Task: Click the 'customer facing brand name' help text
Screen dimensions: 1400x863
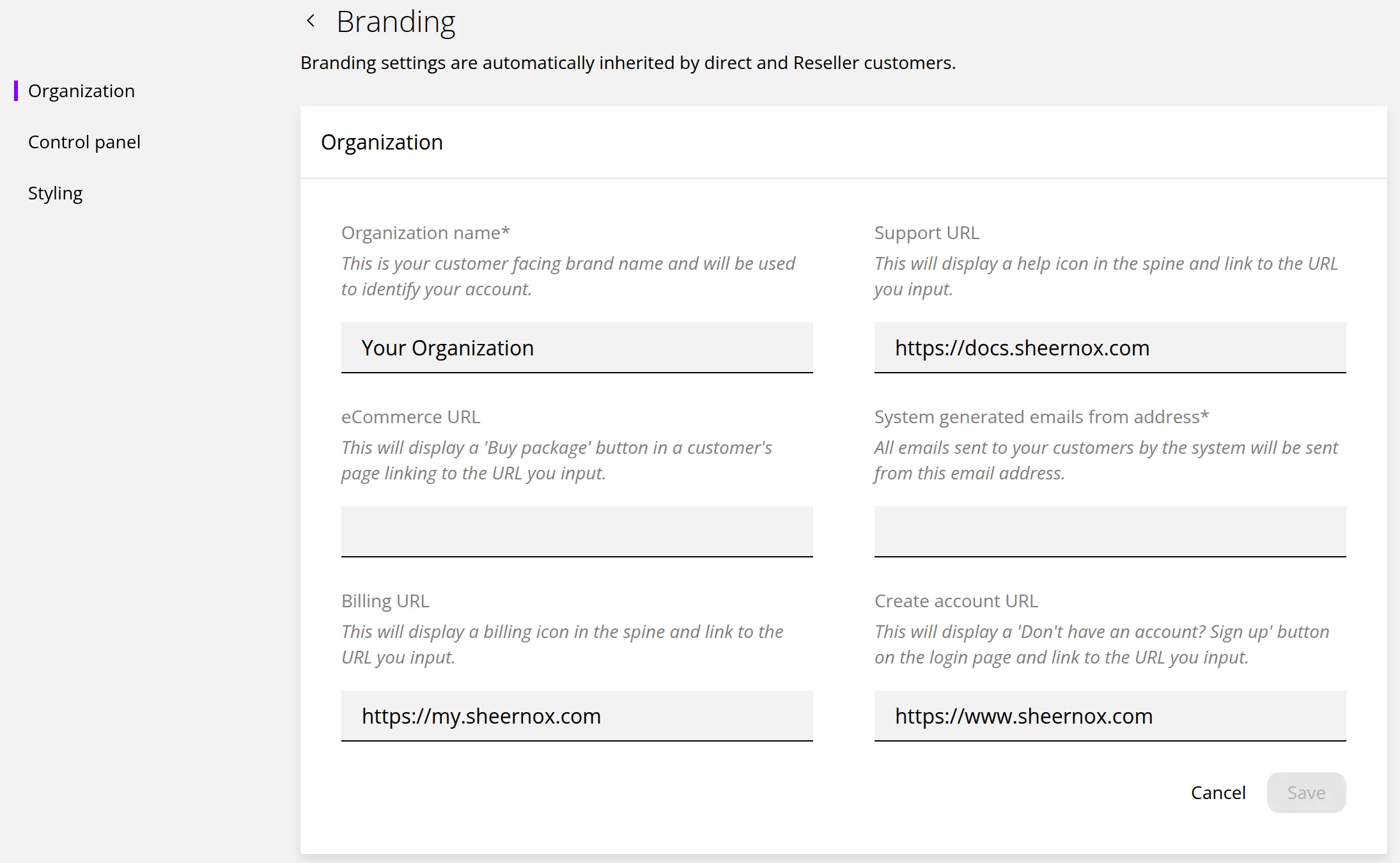Action: [568, 276]
